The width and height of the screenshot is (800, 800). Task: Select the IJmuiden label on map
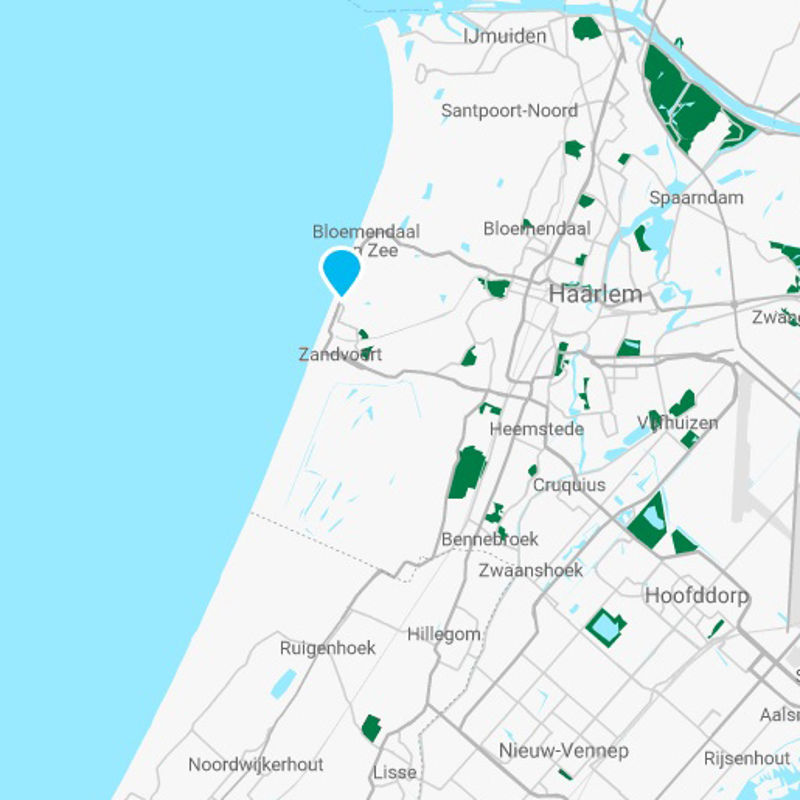coord(505,37)
